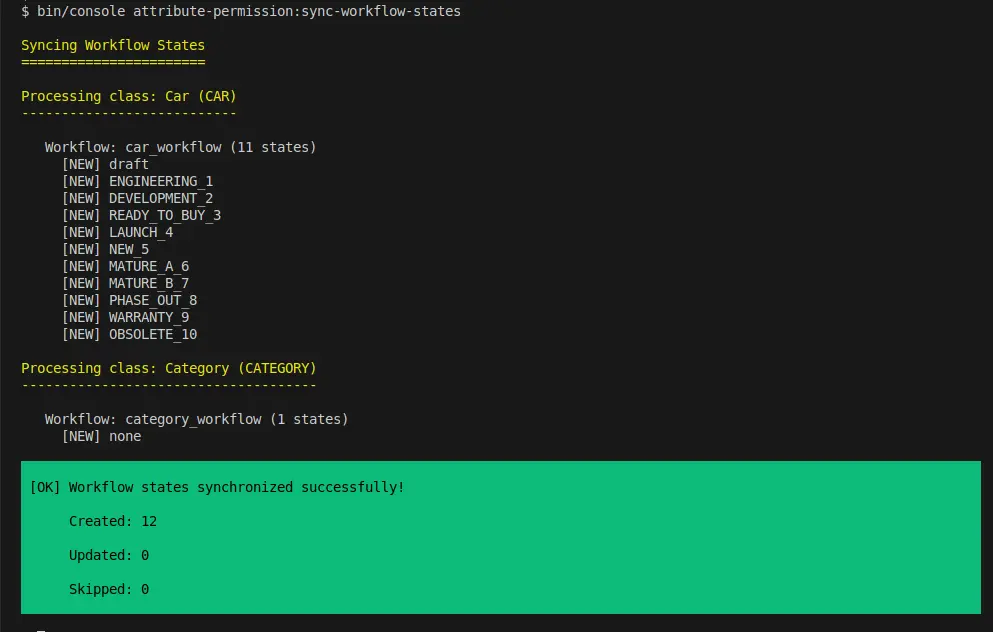Select the '[NEW] MATURE_A_6' line
The height and width of the screenshot is (632, 993).
125,267
